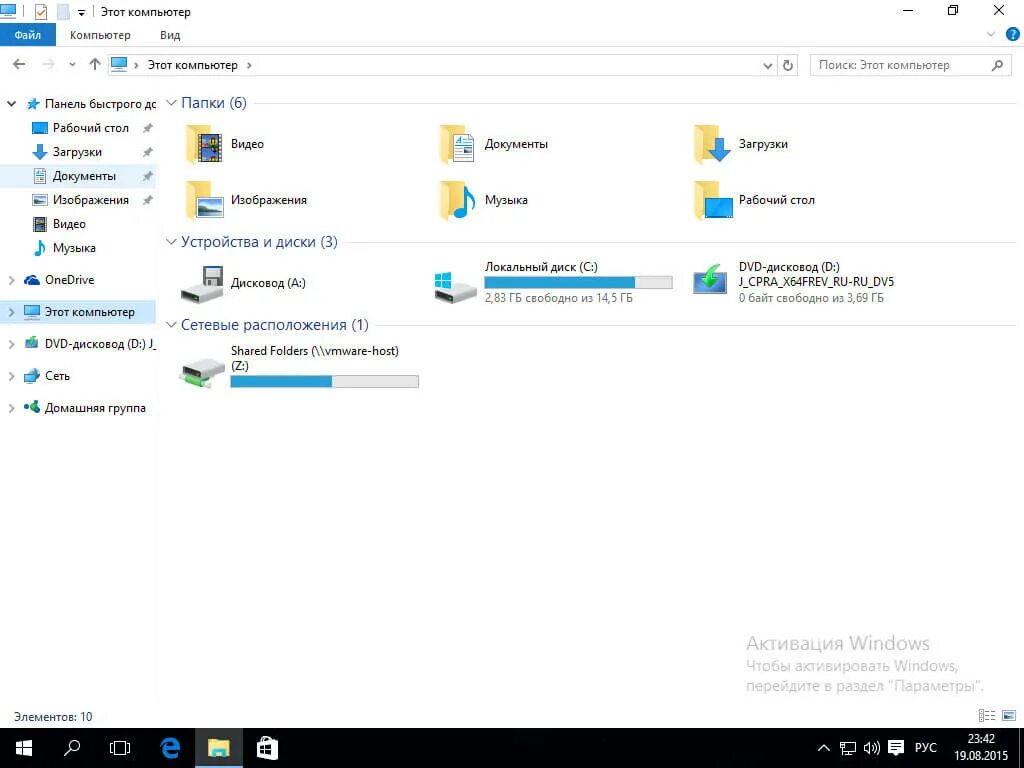Viewport: 1024px width, 768px height.
Task: Expand the Домашняя группа tree node
Action: tap(11, 408)
